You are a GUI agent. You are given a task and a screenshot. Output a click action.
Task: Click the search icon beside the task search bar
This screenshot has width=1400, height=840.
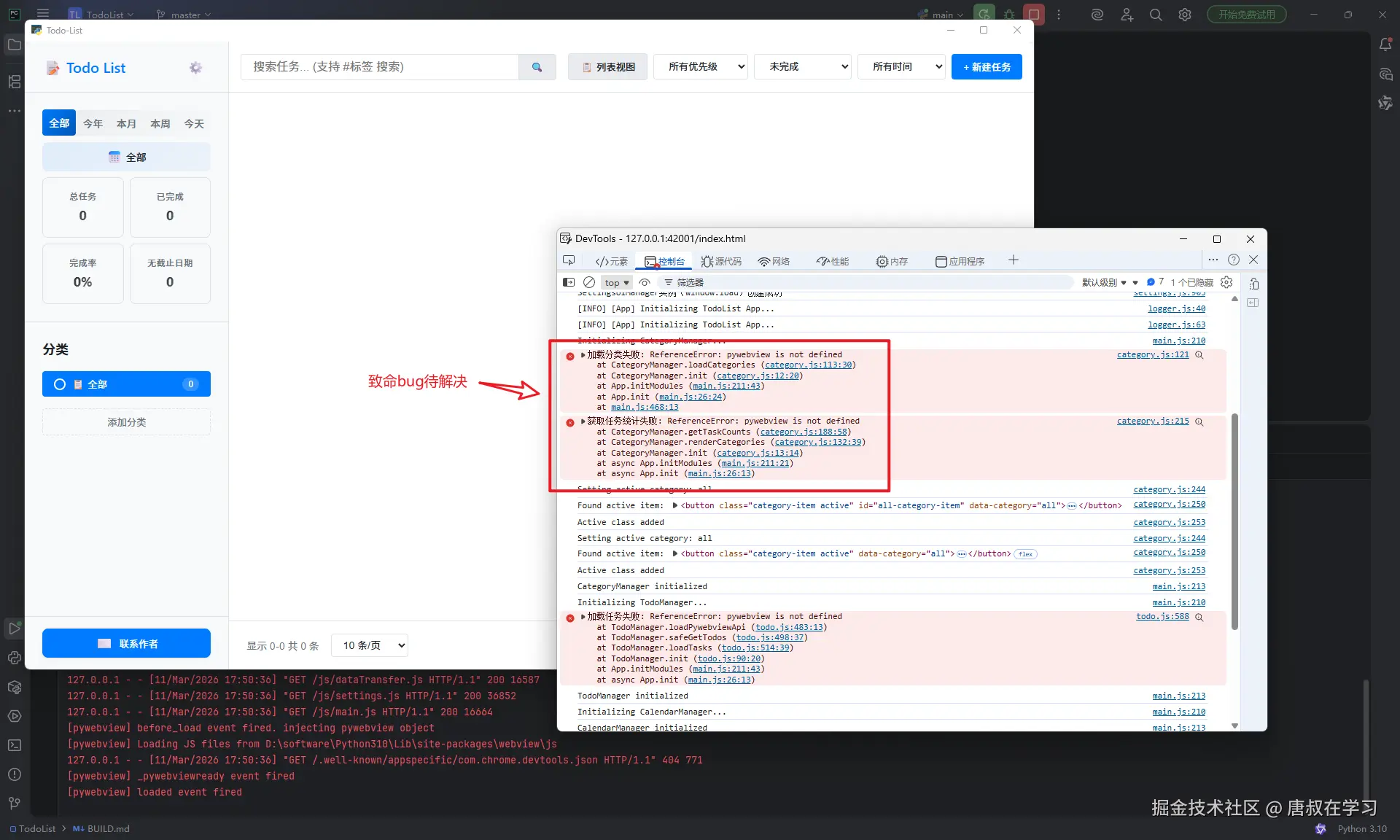[x=537, y=66]
